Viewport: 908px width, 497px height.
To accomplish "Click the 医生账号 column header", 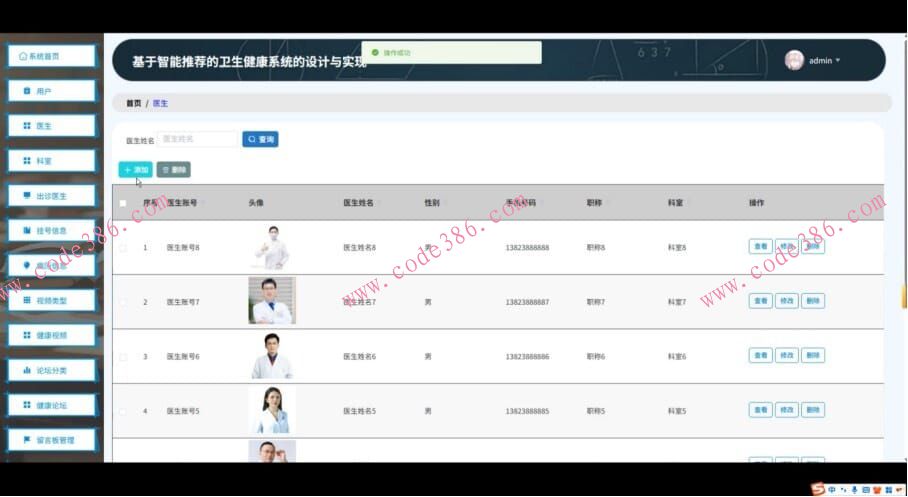I will [182, 203].
